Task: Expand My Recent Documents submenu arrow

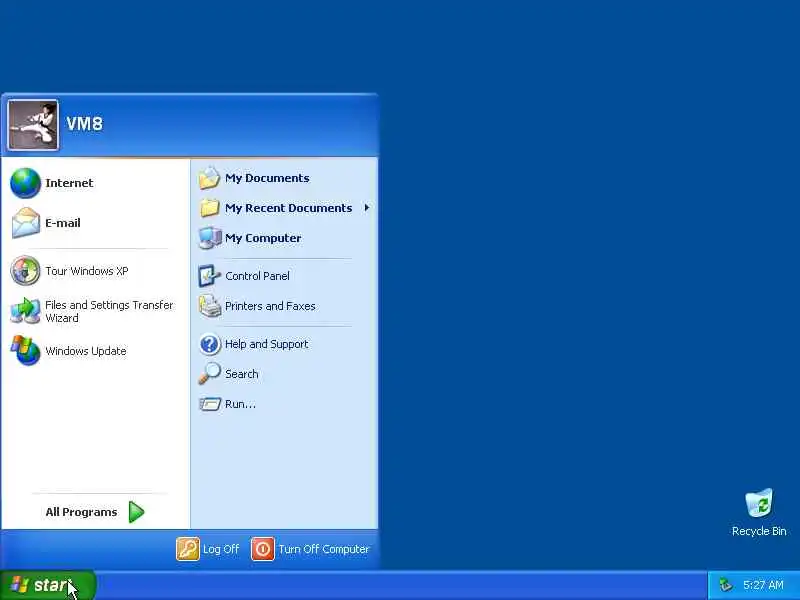Action: coord(367,208)
